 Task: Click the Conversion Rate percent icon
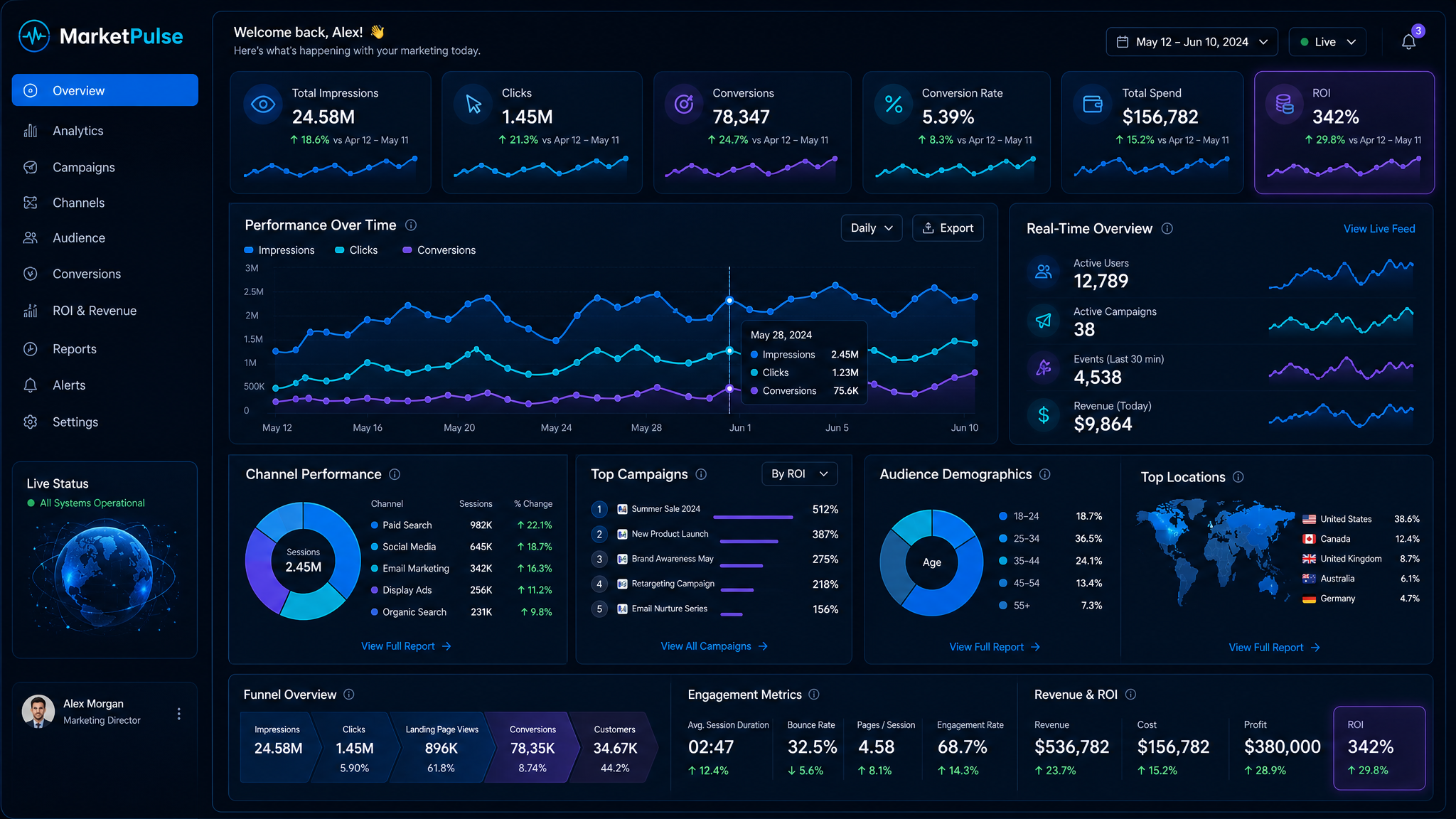point(894,105)
